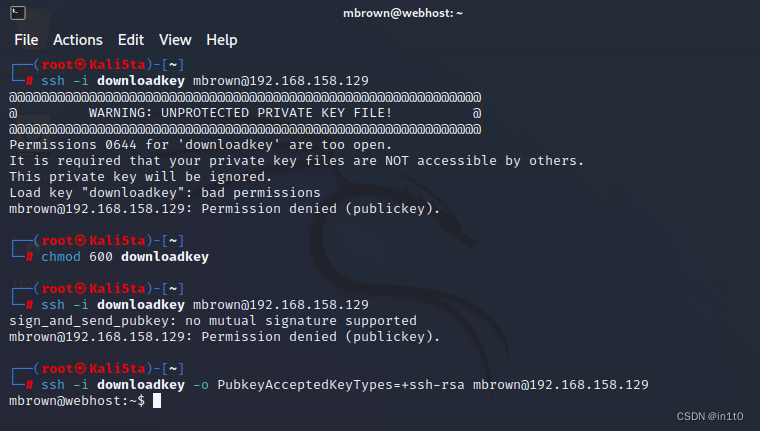Click the first Permission denied (publickey) line
The width and height of the screenshot is (760, 431).
coord(224,209)
